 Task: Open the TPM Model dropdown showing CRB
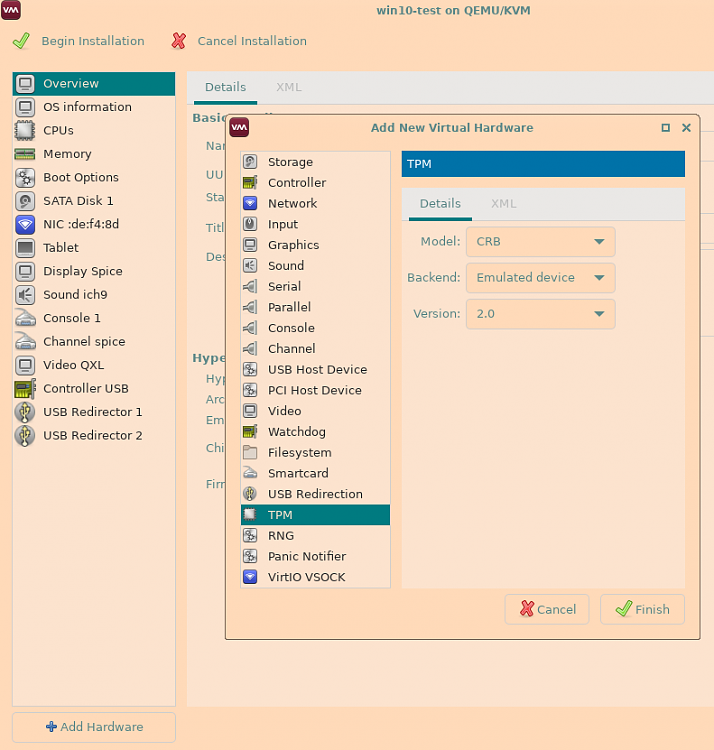(x=540, y=242)
